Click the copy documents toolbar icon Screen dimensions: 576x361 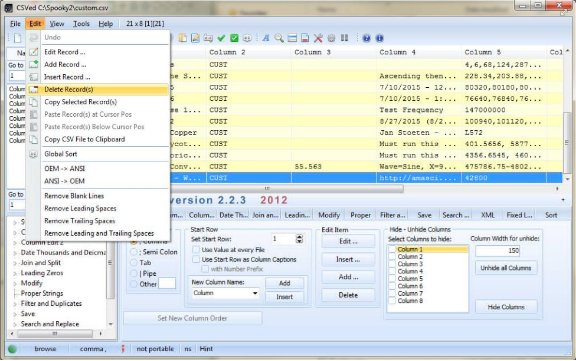(183, 38)
